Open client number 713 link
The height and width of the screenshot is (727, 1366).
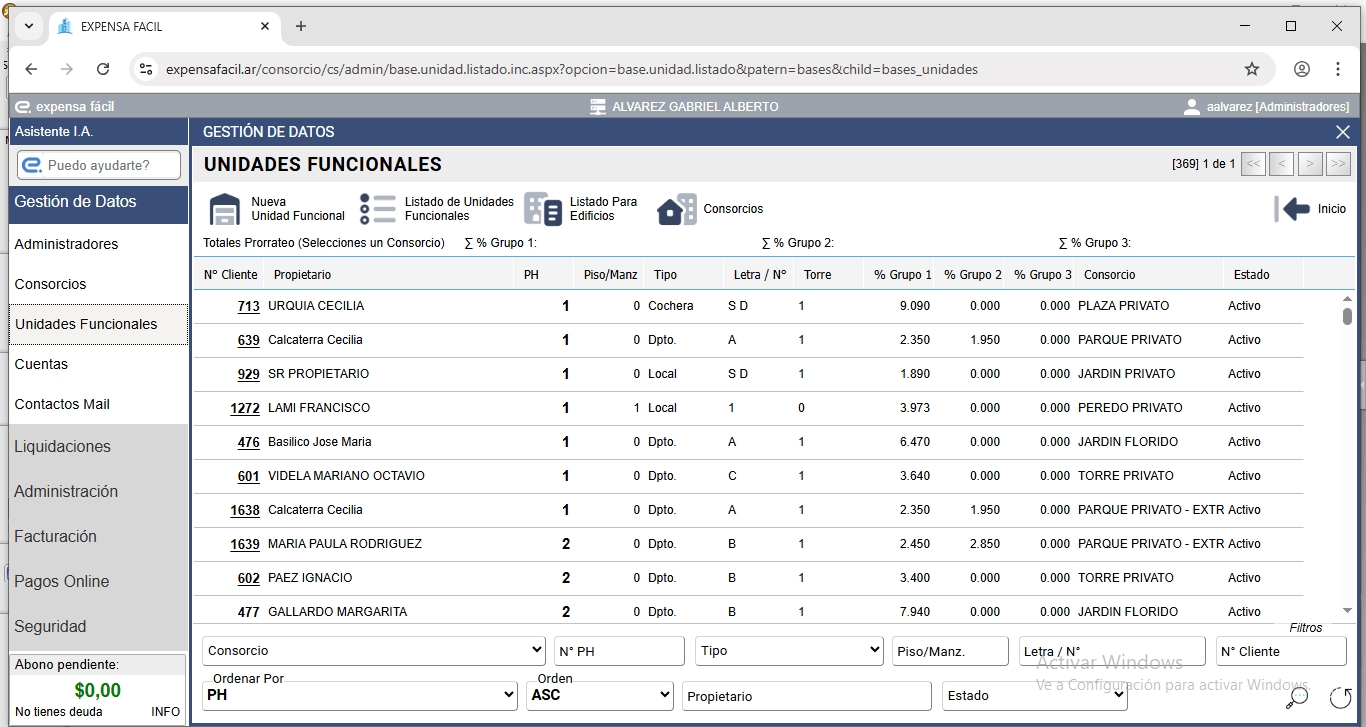point(249,307)
